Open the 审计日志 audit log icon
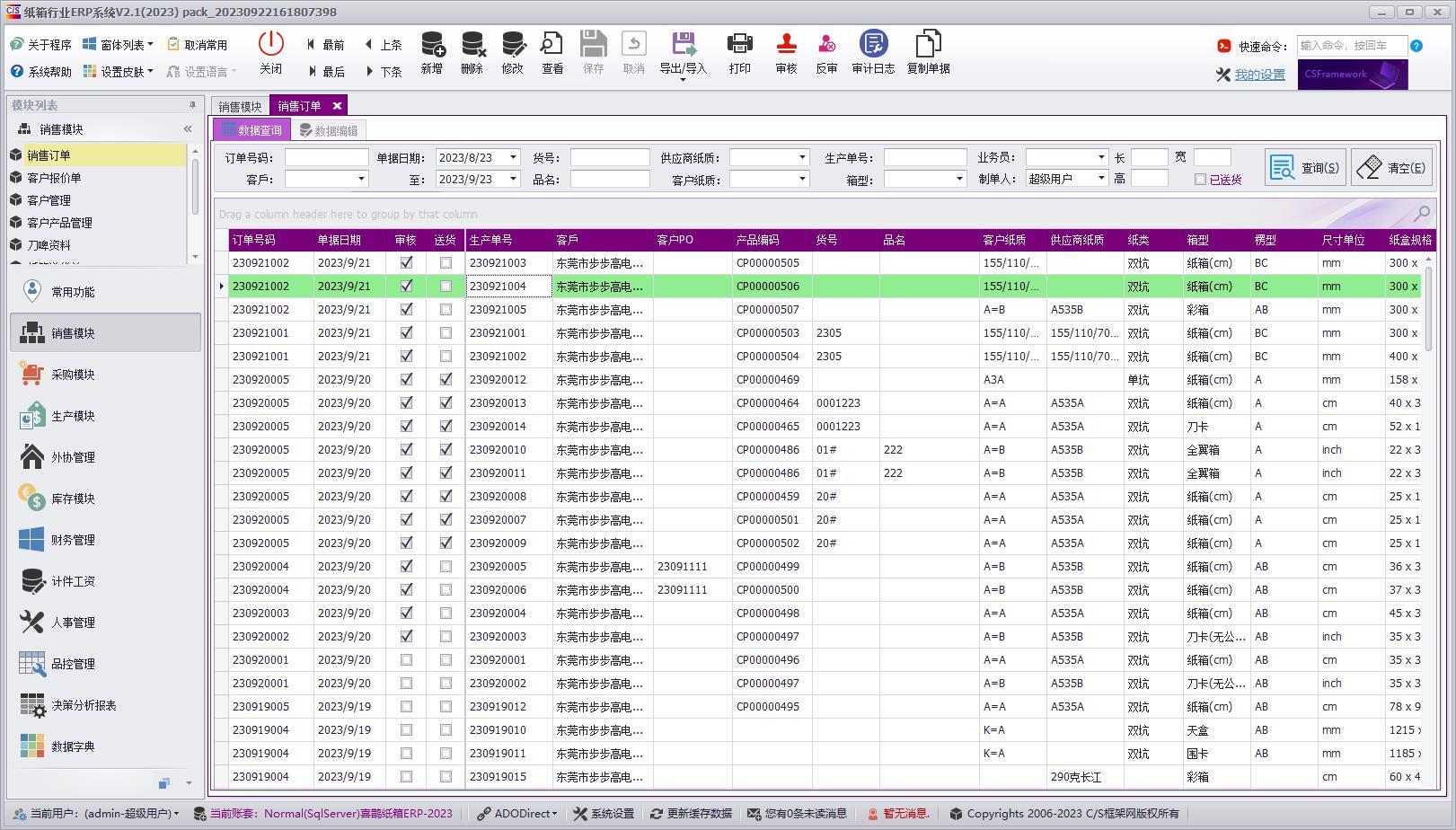 [x=872, y=52]
